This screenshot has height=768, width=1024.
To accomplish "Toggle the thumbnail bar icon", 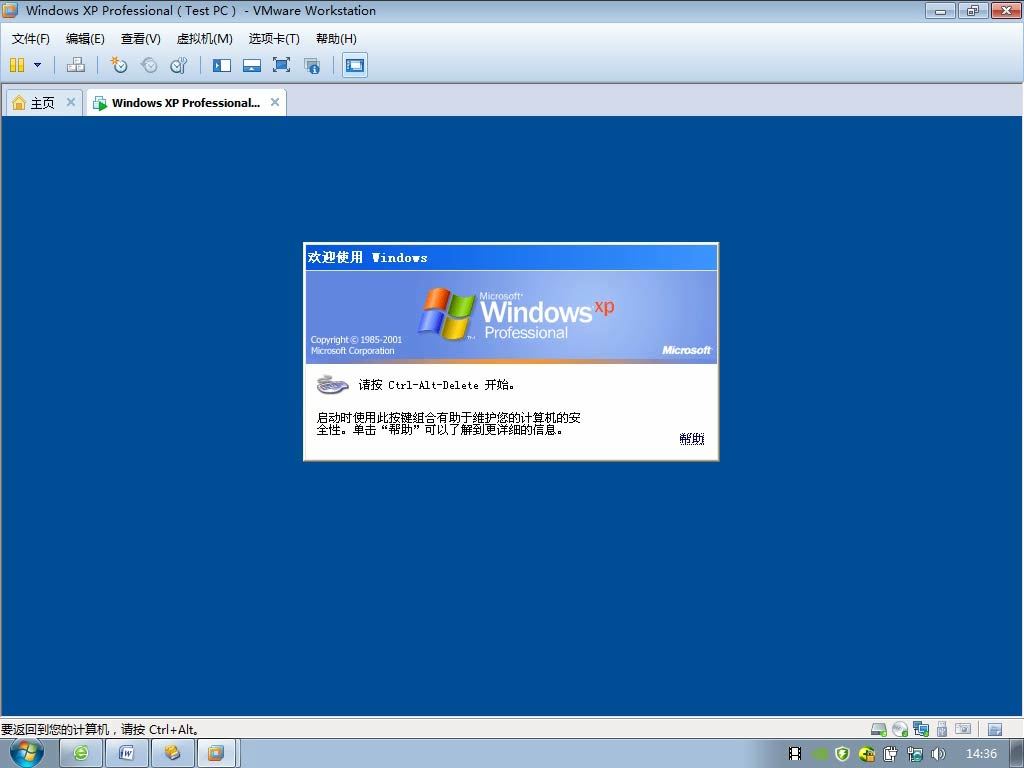I will tap(251, 65).
